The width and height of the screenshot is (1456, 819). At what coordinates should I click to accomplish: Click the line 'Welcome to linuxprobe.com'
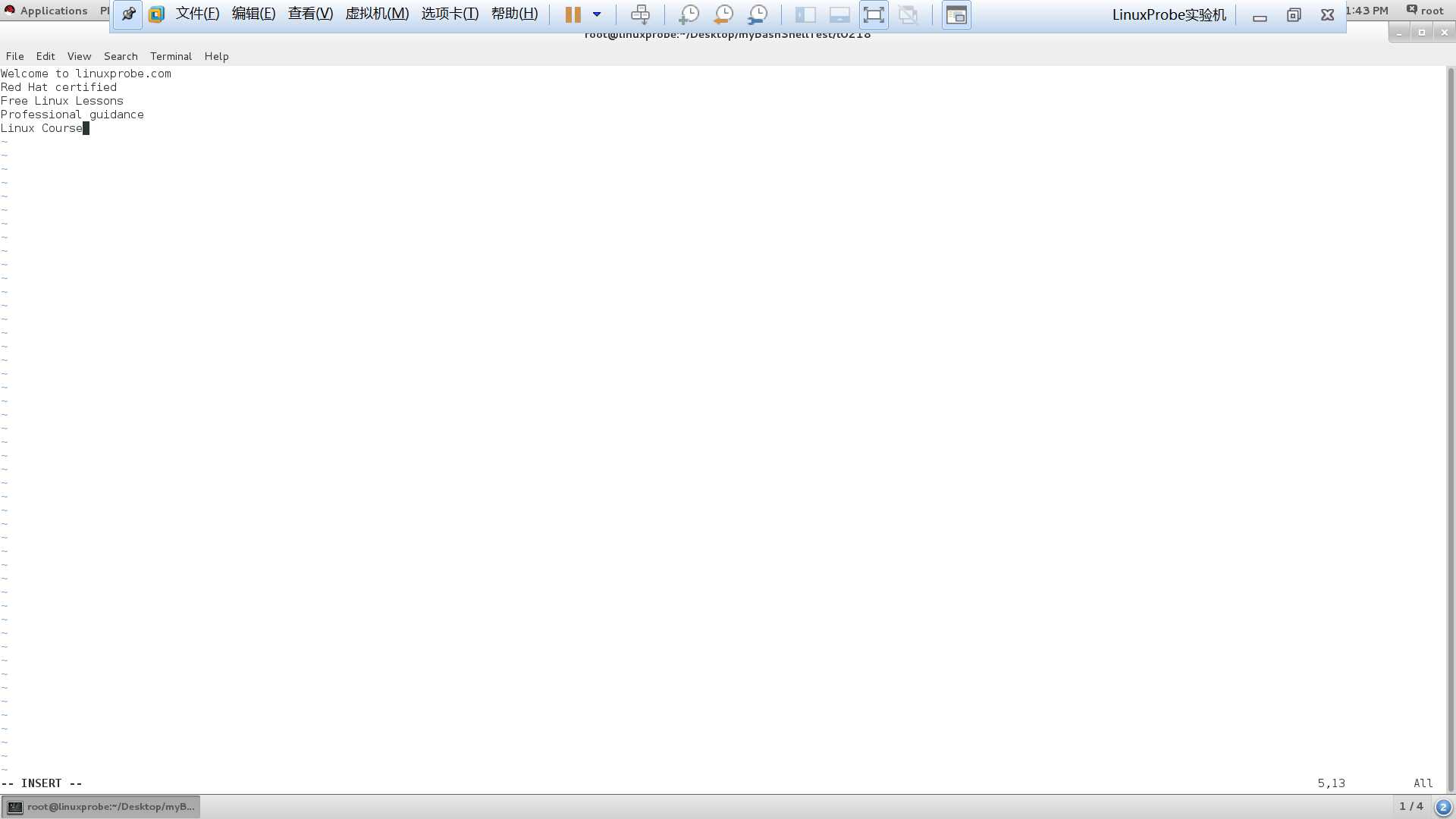pos(86,74)
